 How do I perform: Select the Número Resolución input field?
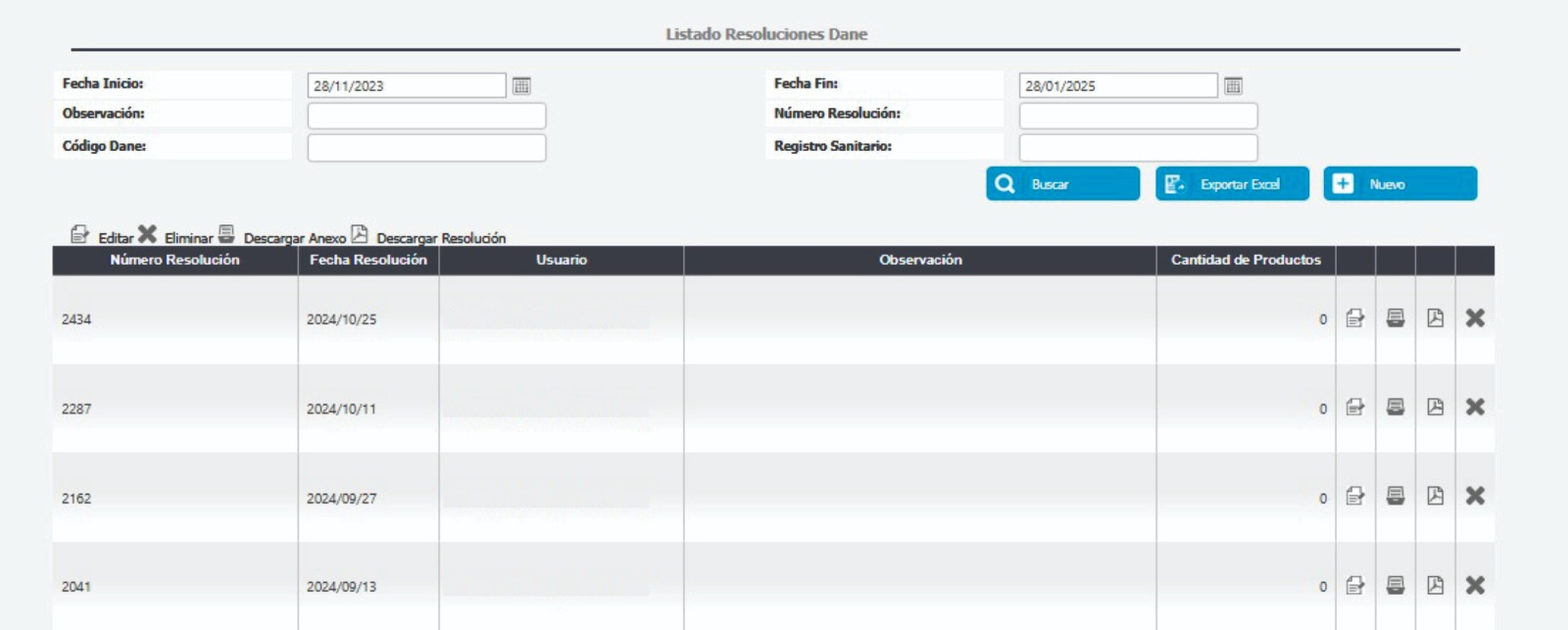[x=1138, y=116]
